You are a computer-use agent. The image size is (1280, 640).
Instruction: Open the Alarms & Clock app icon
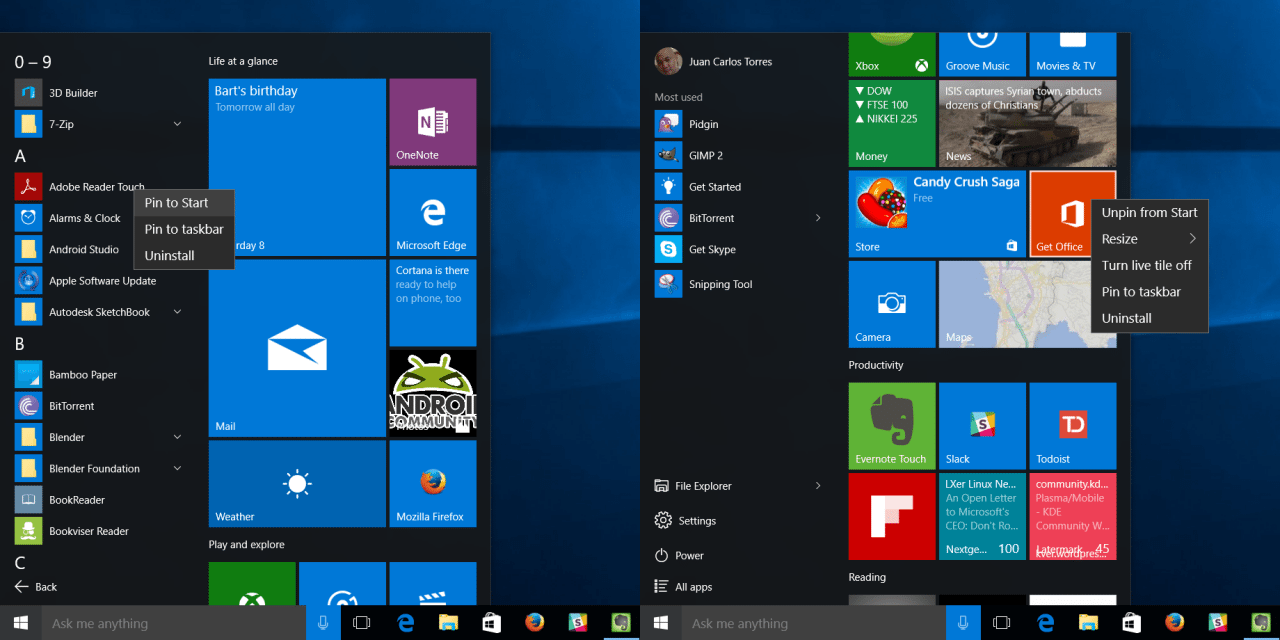pyautogui.click(x=28, y=218)
